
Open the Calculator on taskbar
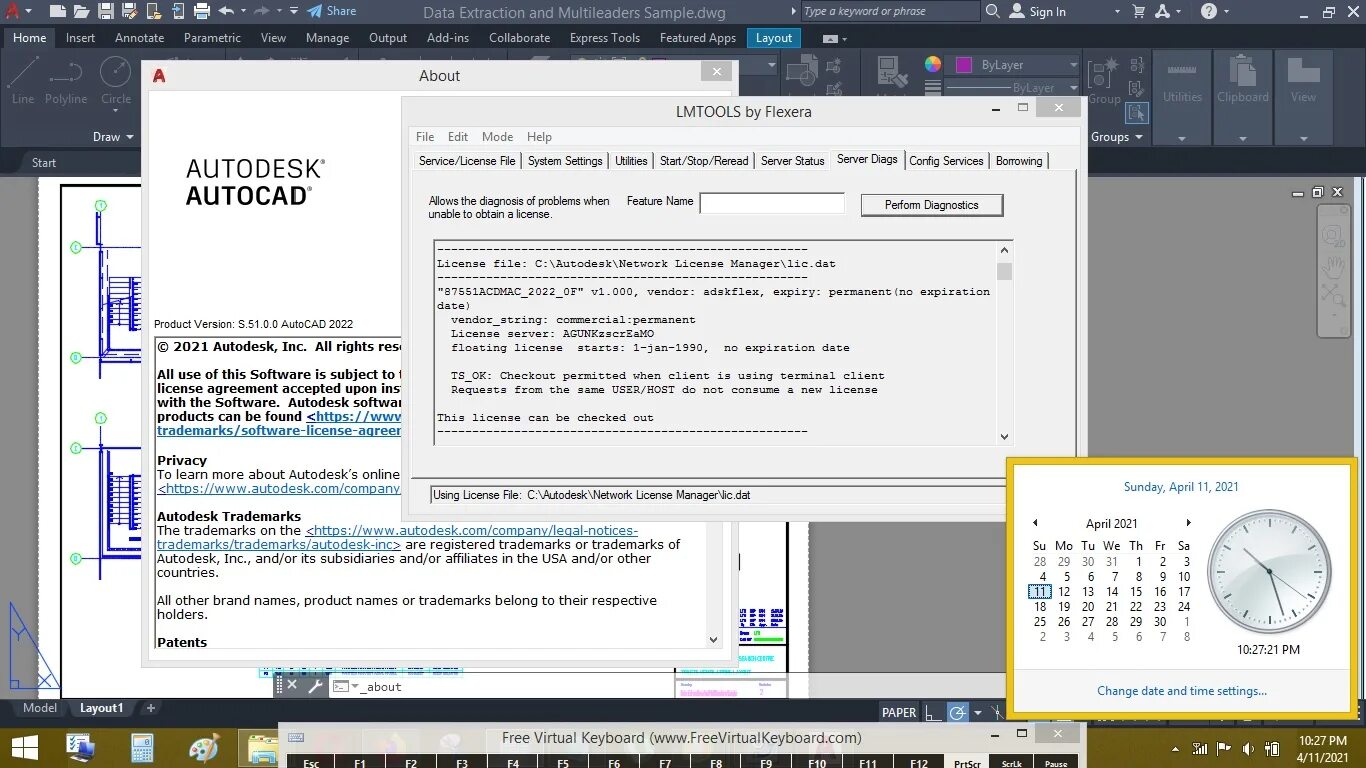coord(142,748)
